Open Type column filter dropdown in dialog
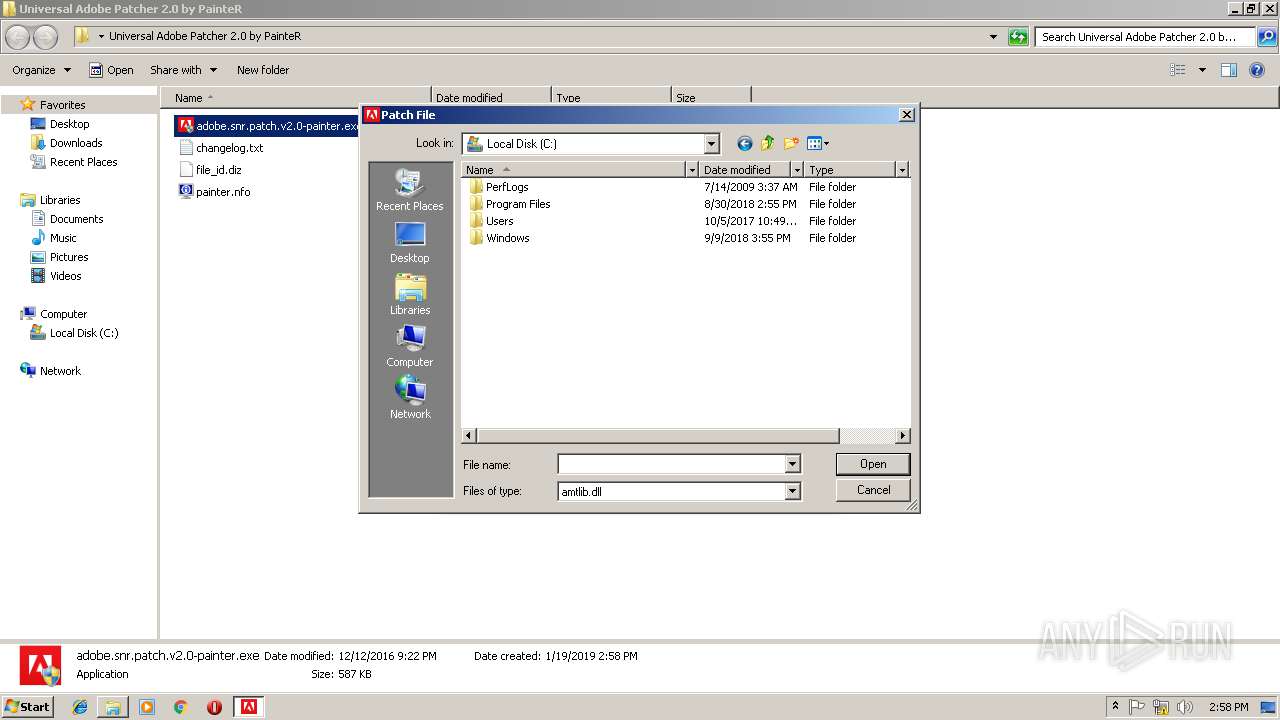1280x720 pixels. (x=901, y=170)
